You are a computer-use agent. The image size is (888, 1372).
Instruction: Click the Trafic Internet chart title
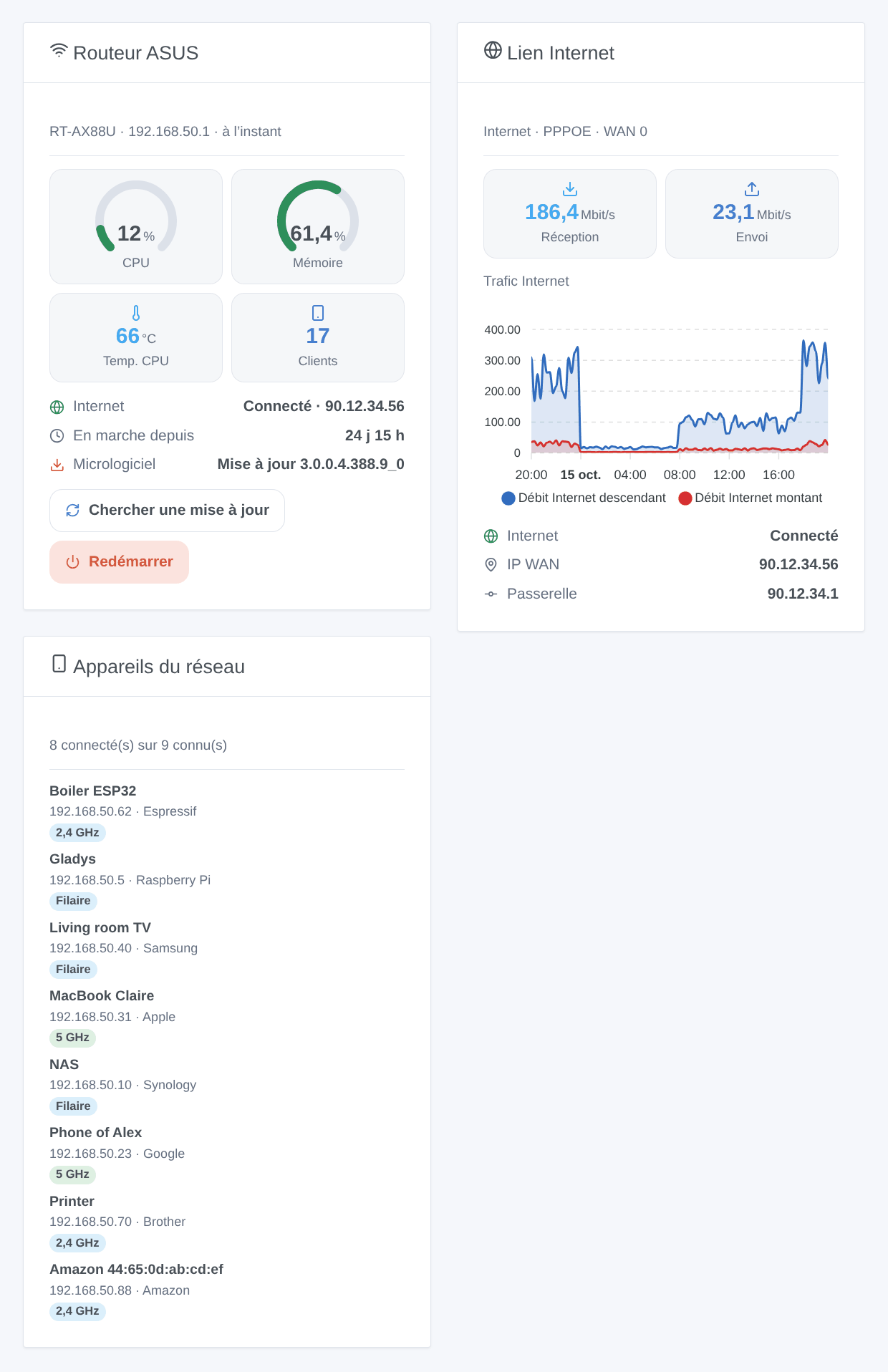(x=526, y=281)
